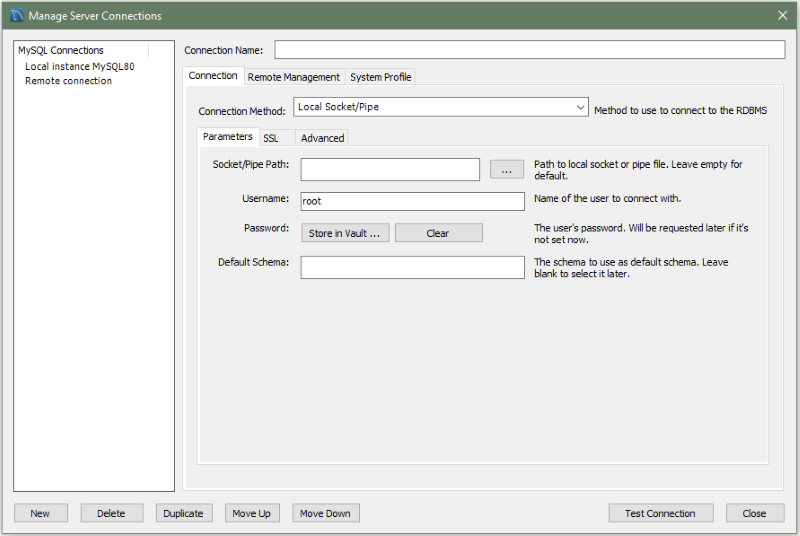Click the Username field containing root
The width and height of the screenshot is (800, 536).
pos(412,201)
